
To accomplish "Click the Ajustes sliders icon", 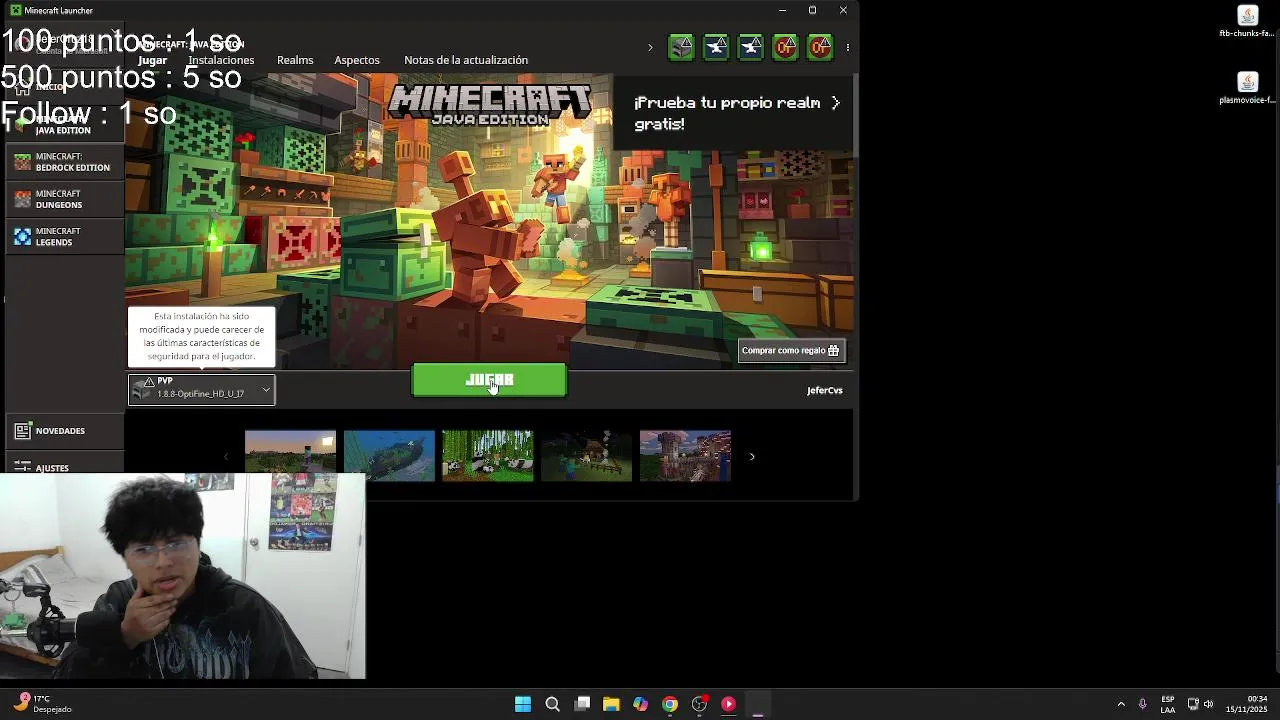I will 22,466.
